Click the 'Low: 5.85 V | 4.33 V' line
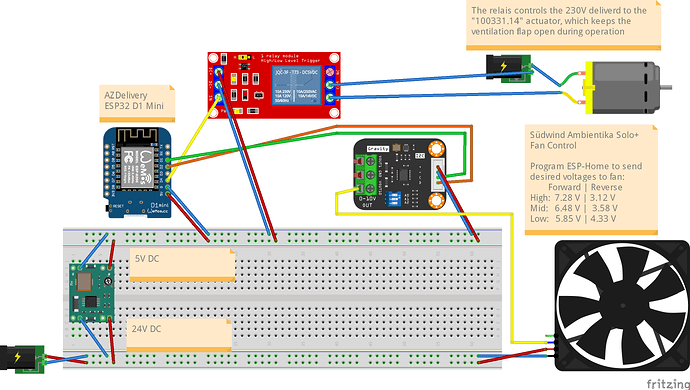Image resolution: width=690 pixels, height=390 pixels. [x=573, y=219]
